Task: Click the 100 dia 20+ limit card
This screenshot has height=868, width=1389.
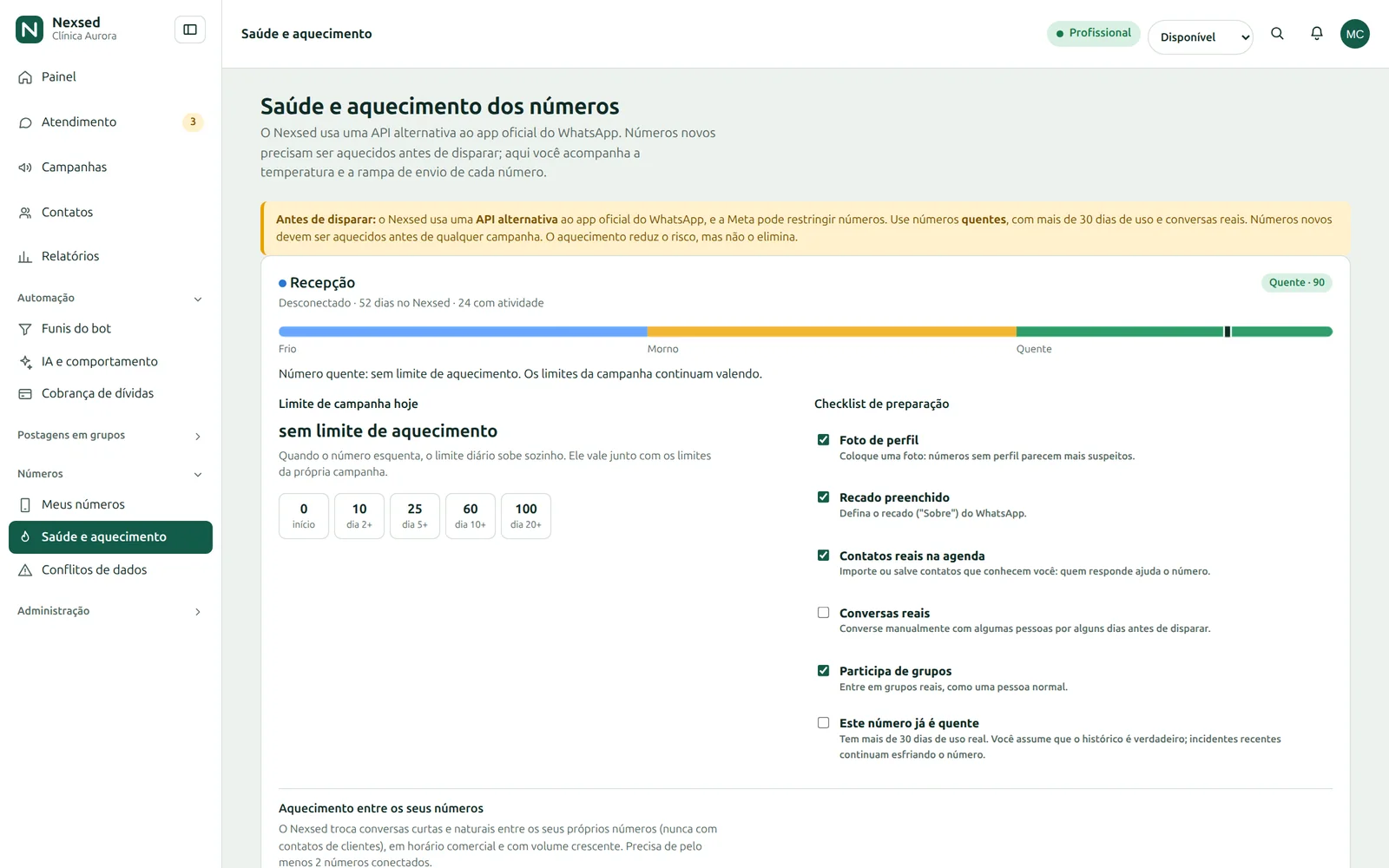Action: pyautogui.click(x=526, y=516)
